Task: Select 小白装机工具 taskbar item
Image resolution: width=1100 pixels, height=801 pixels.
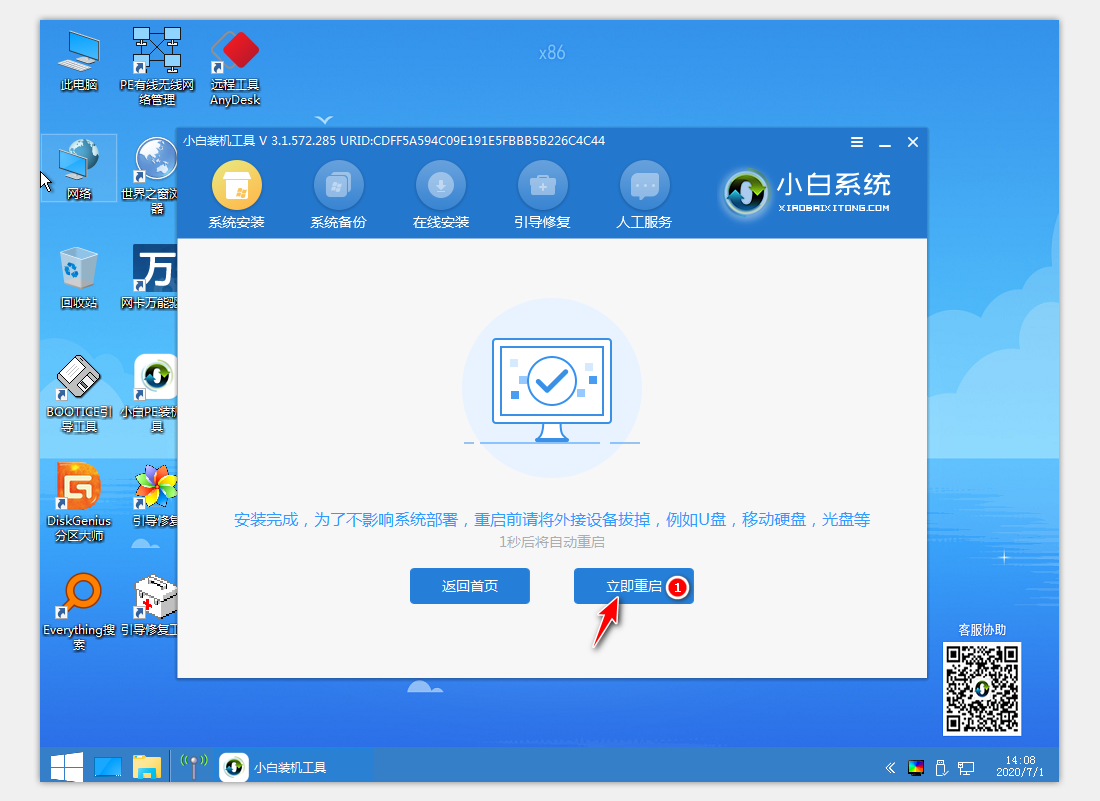Action: (274, 767)
